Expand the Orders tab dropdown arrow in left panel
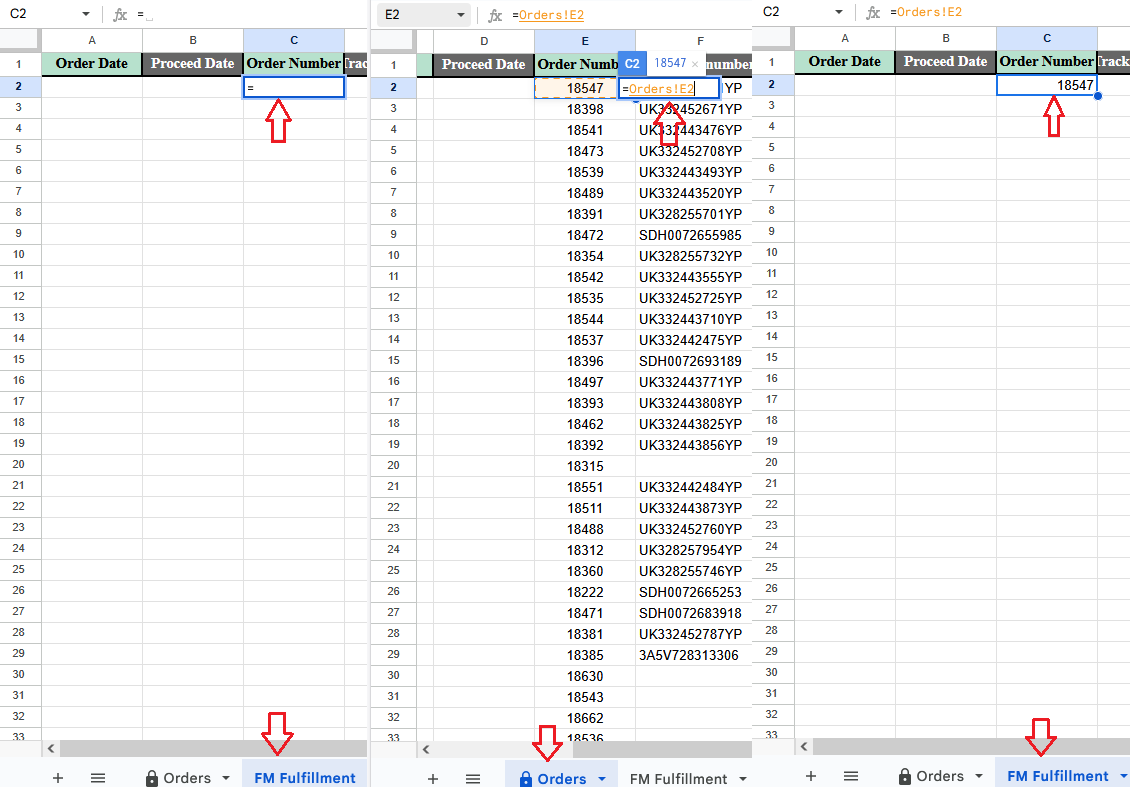The image size is (1130, 787). 225,778
